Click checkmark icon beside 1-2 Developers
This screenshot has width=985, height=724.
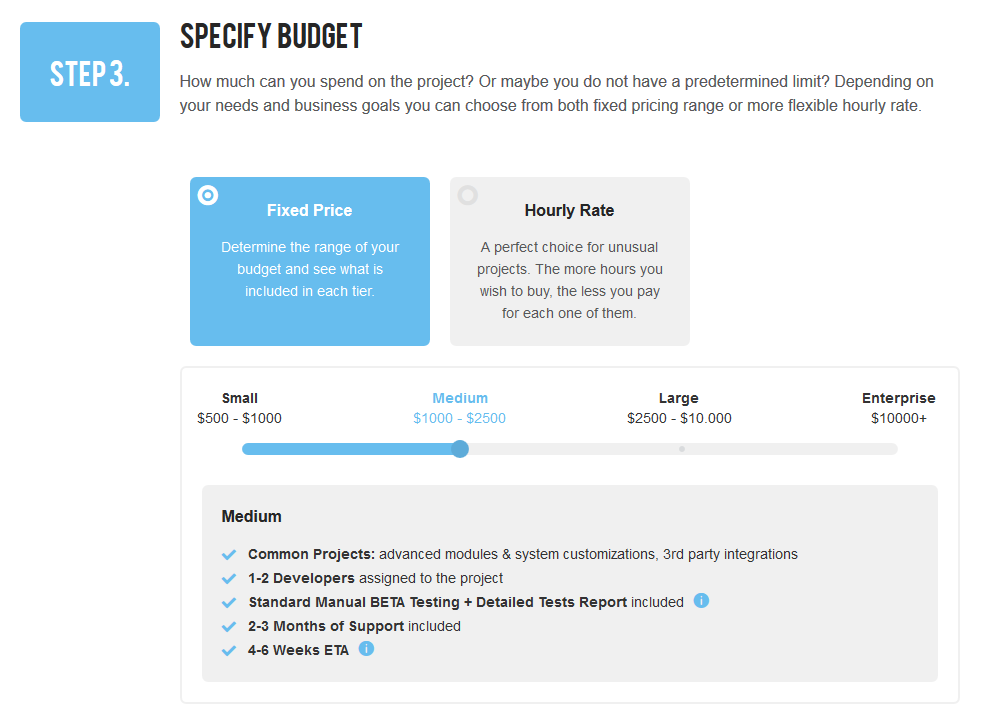229,578
